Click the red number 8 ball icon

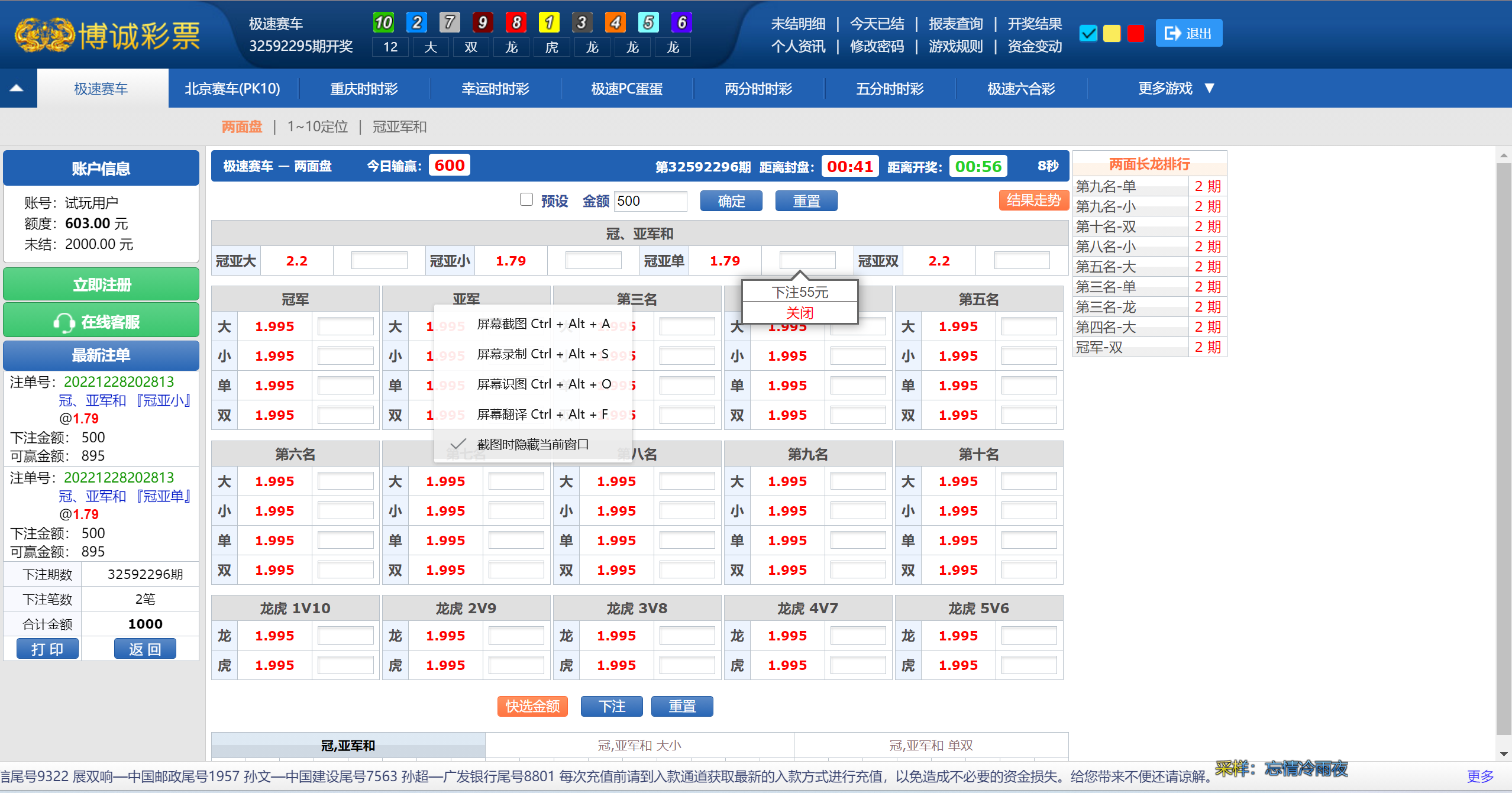(516, 22)
